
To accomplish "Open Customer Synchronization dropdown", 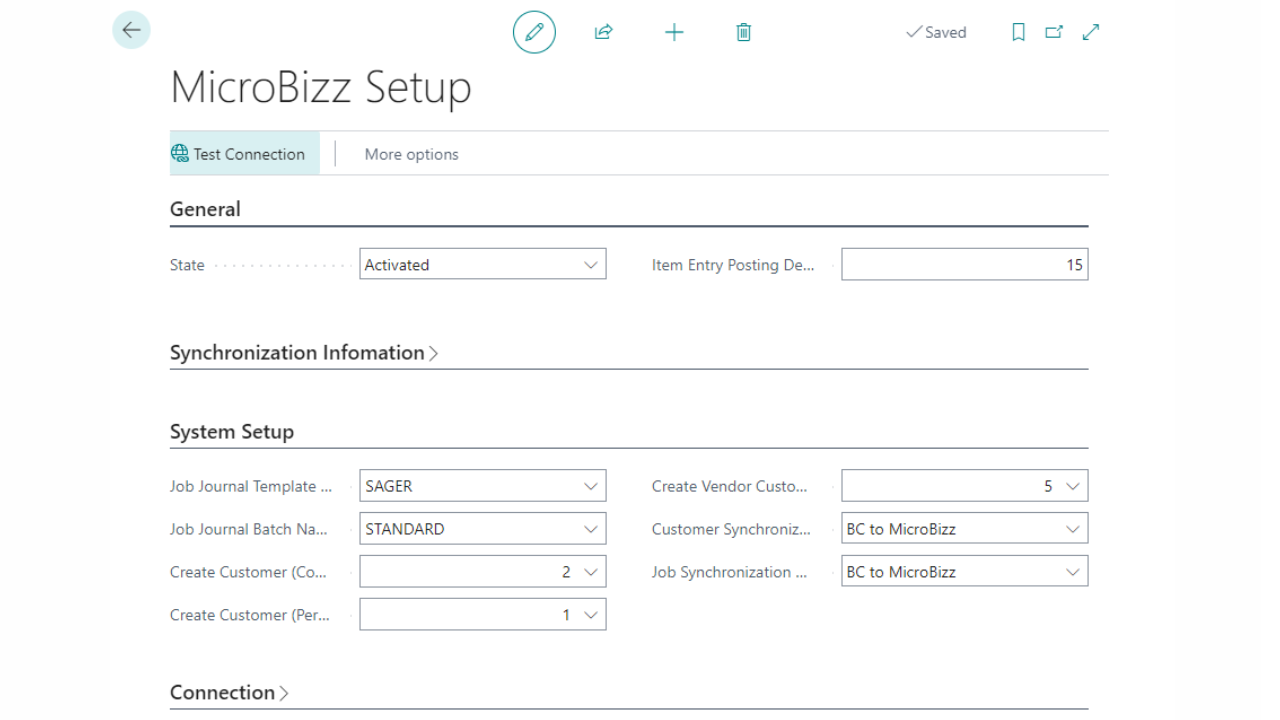I will point(964,529).
